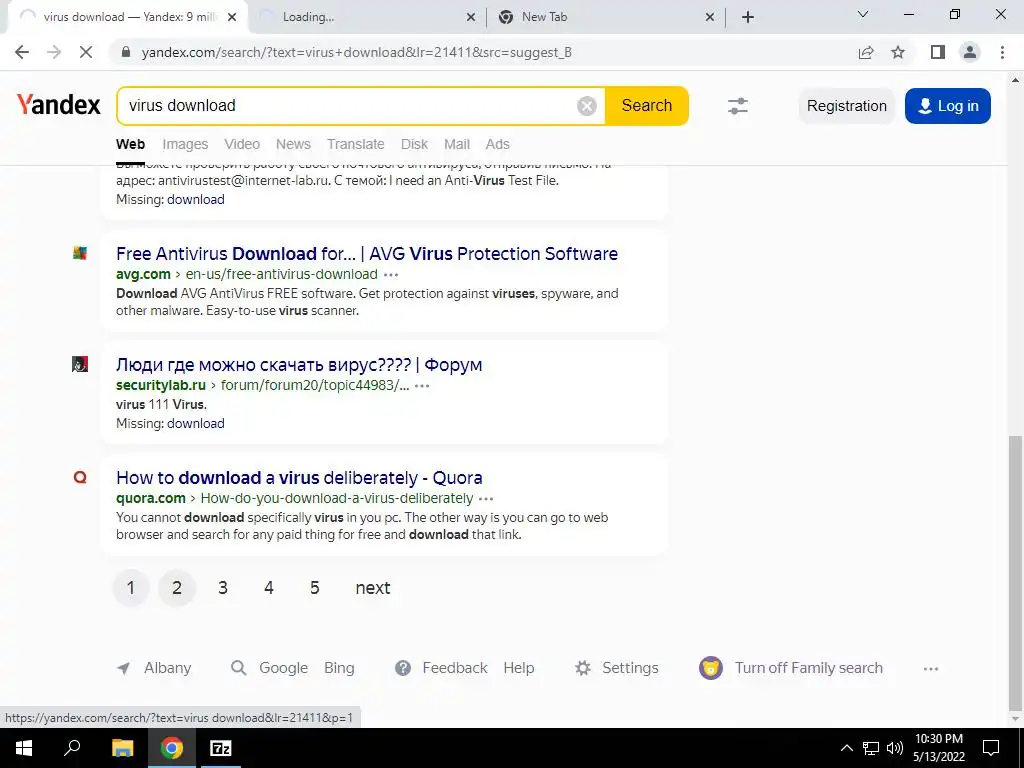Show hidden system tray icons
The height and width of the screenshot is (768, 1024).
846,748
